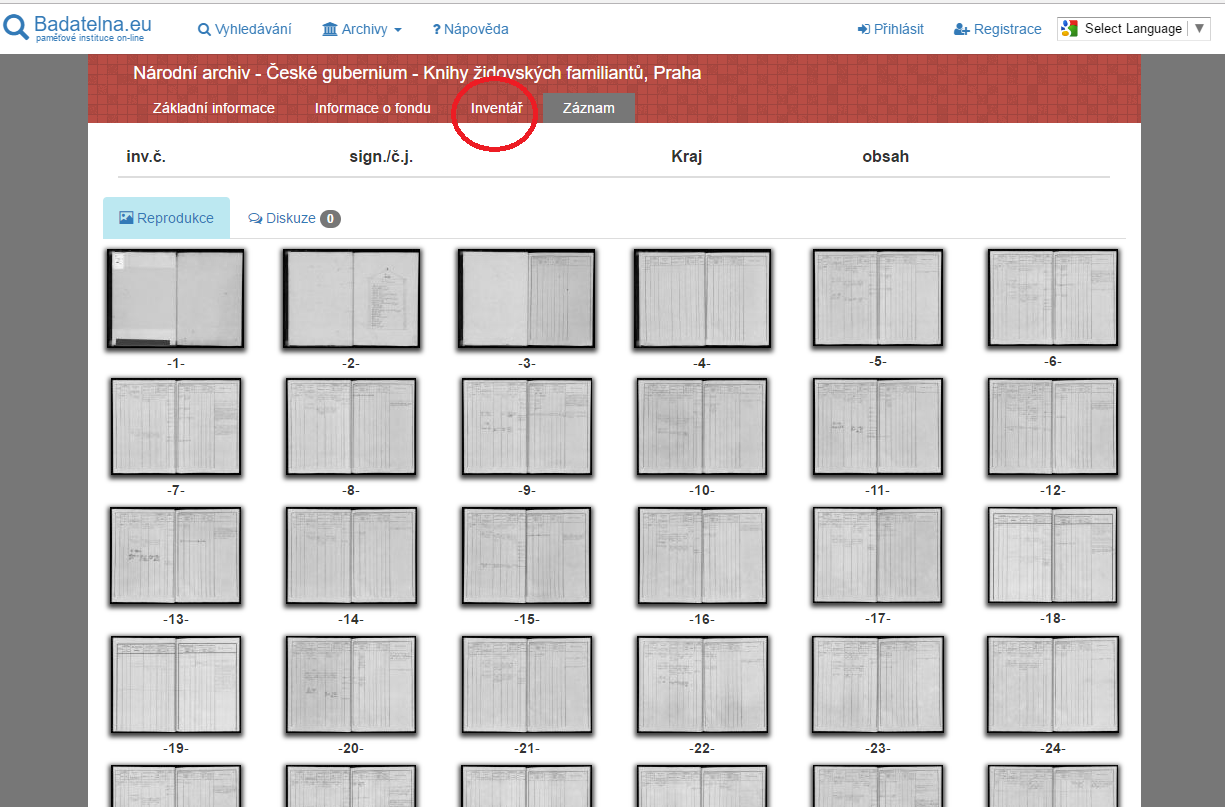The width and height of the screenshot is (1225, 807).
Task: Click the Národní archiv fond title
Action: (x=417, y=73)
